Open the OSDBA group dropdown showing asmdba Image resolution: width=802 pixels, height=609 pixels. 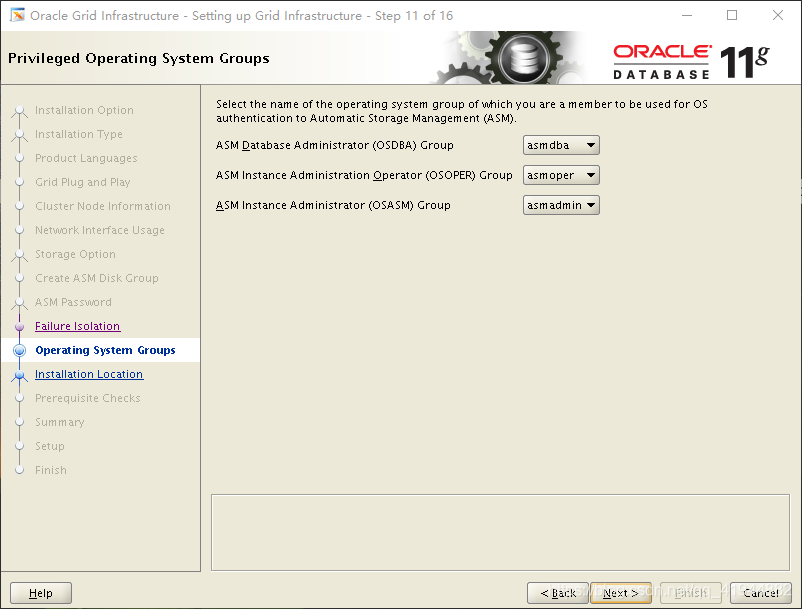(561, 145)
